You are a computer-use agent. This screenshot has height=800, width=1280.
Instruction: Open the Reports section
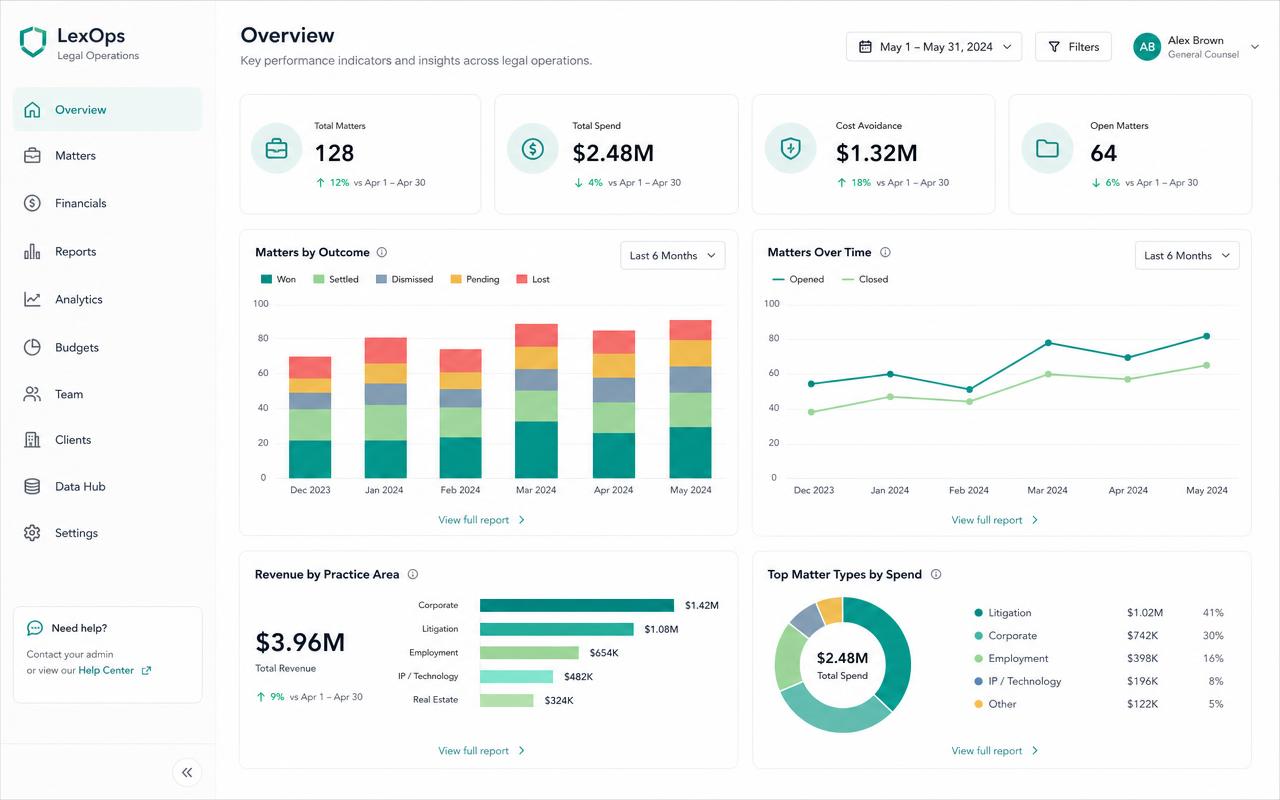pyautogui.click(x=107, y=252)
